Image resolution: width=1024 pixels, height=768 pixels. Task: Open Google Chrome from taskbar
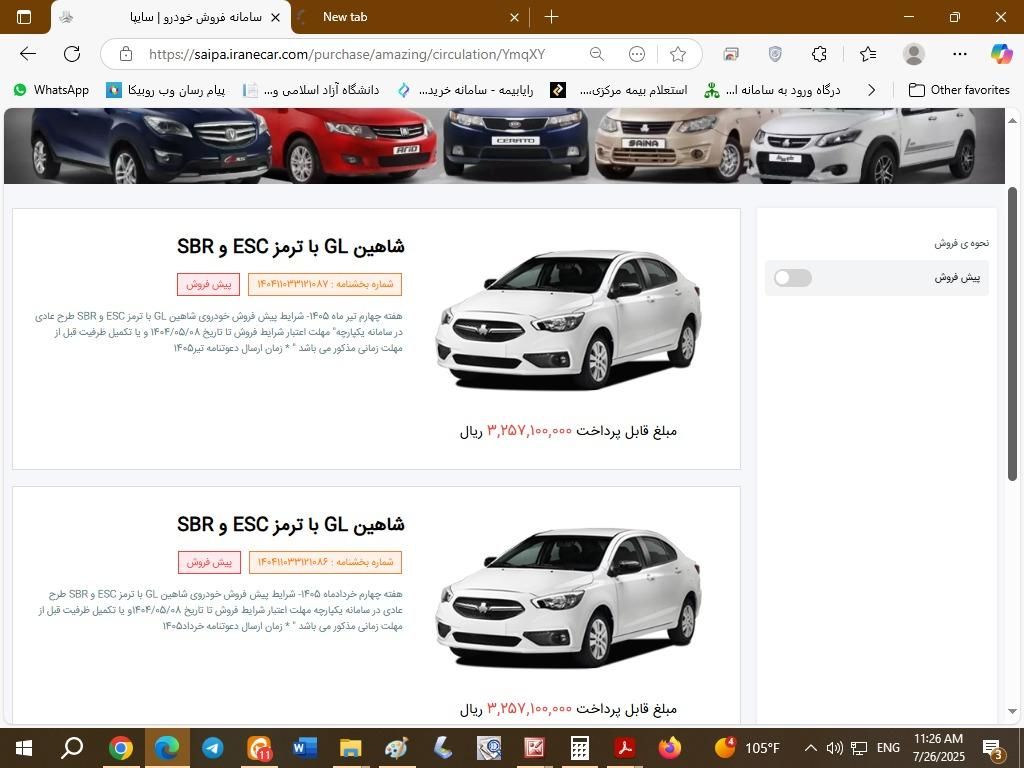pos(121,748)
